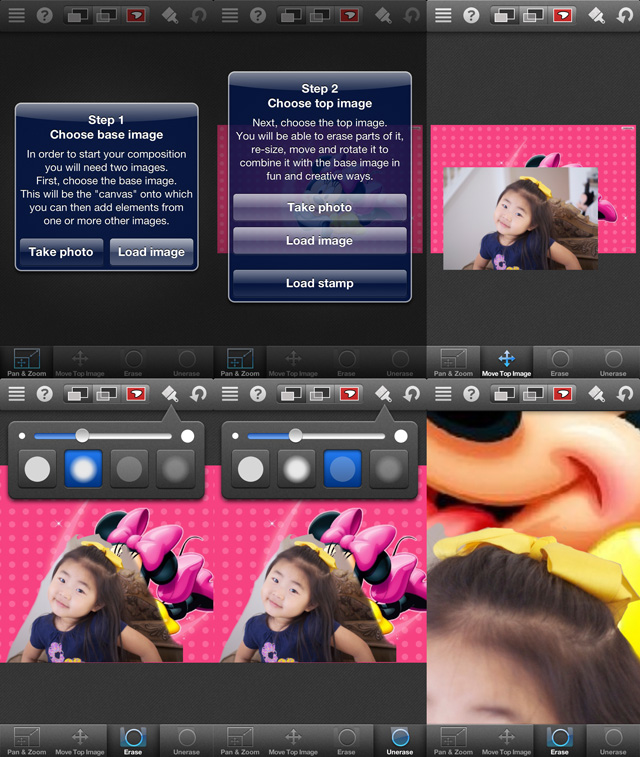Show blended view on Move Top Image screen
The image size is (640, 757).
click(533, 15)
